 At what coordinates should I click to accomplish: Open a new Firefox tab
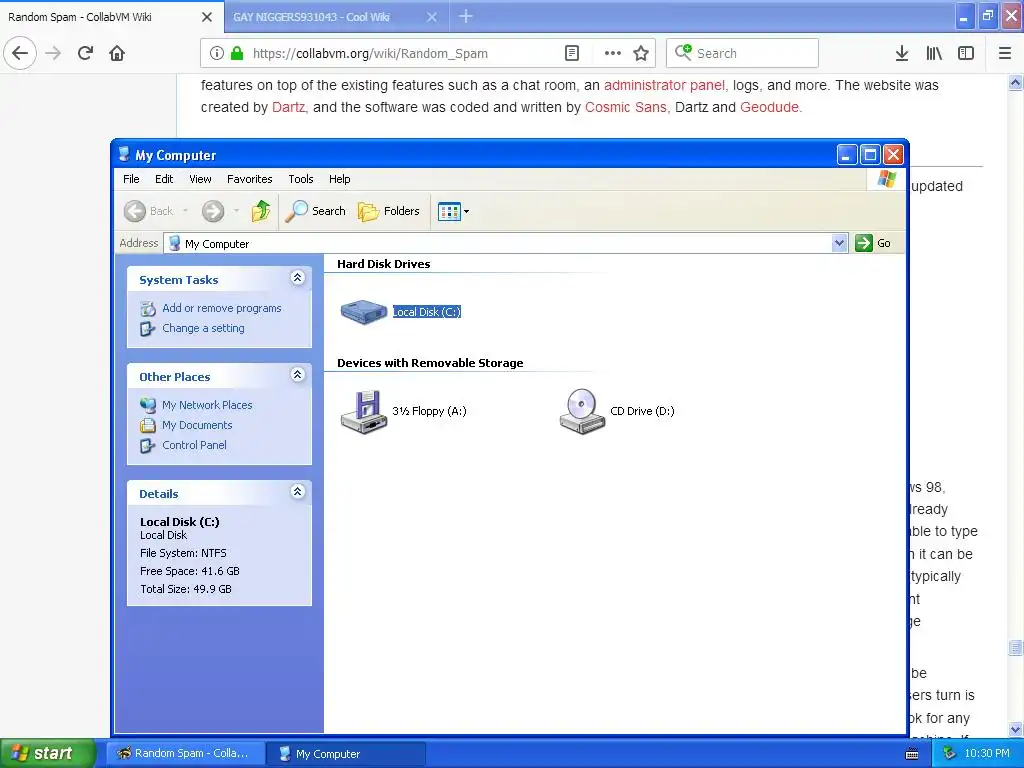tap(466, 16)
